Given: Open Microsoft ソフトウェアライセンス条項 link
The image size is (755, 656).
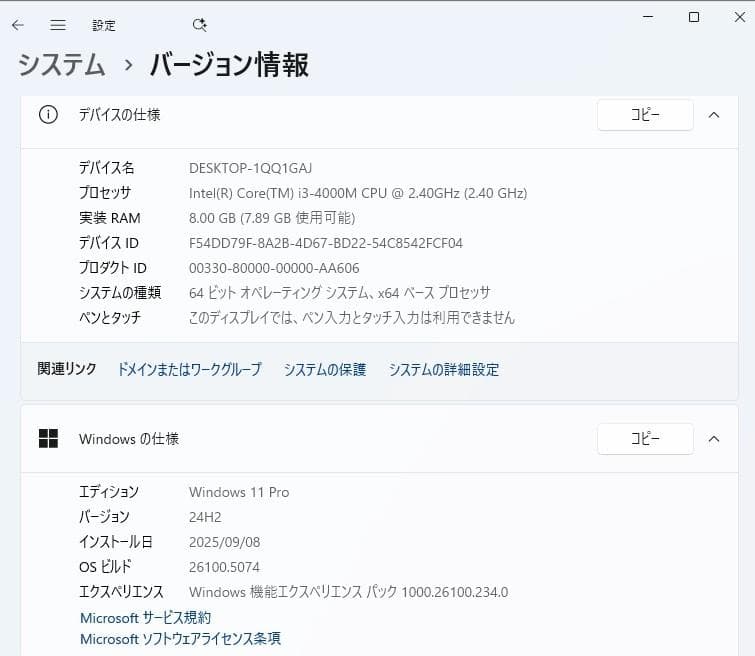Looking at the screenshot, I should coord(181,639).
